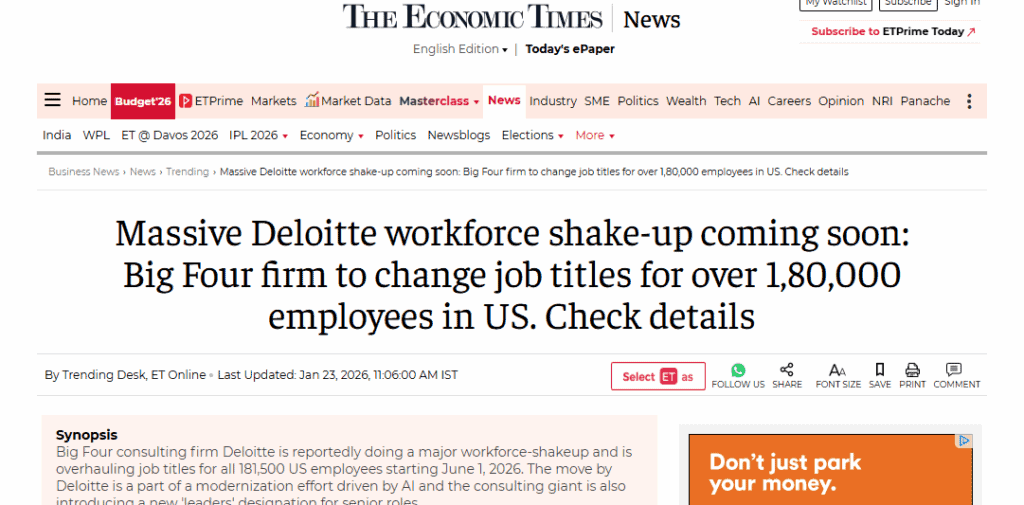1024x505 pixels.
Task: Open the Today's ePaper link
Action: click(x=570, y=49)
